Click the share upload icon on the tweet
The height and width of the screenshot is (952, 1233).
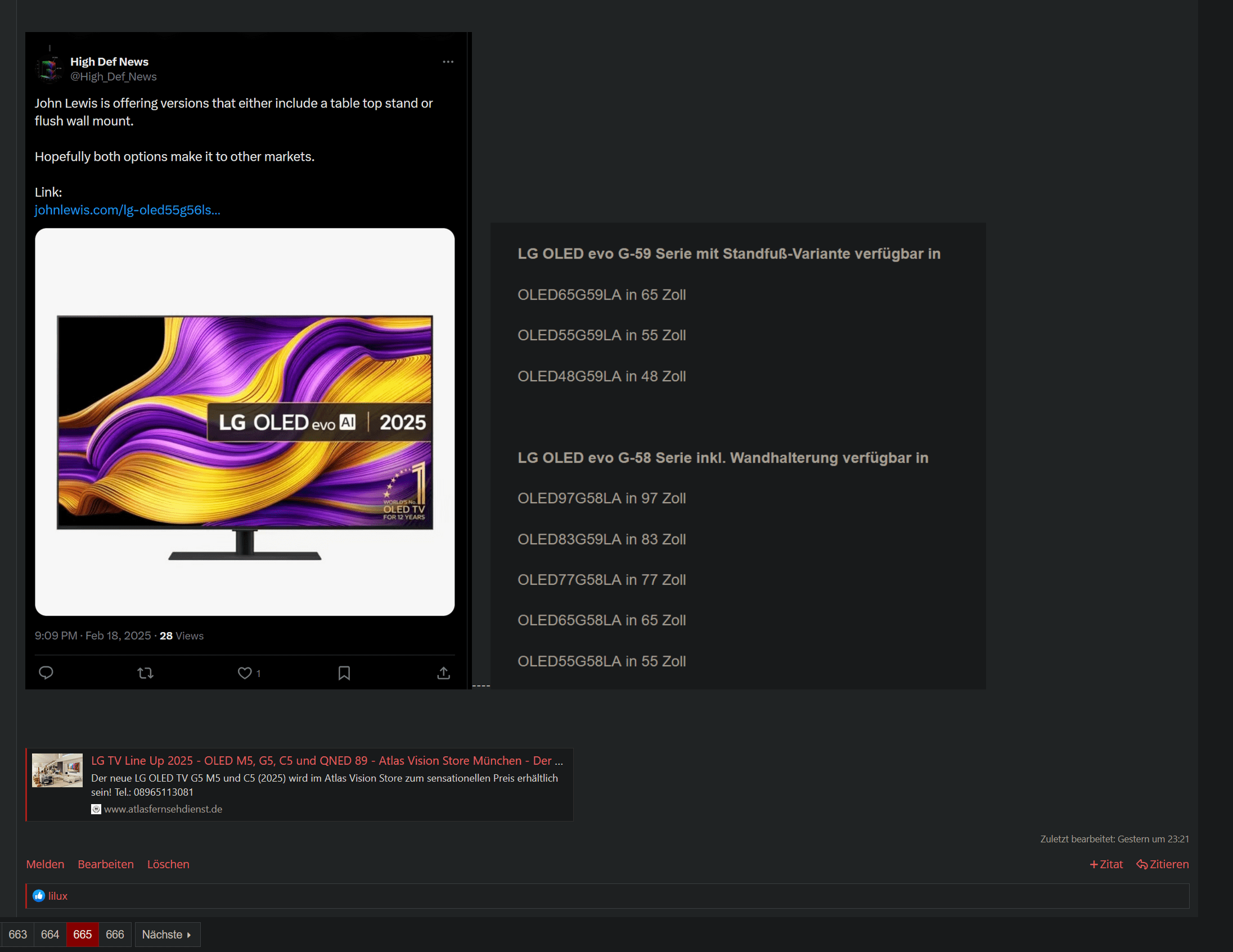[444, 673]
